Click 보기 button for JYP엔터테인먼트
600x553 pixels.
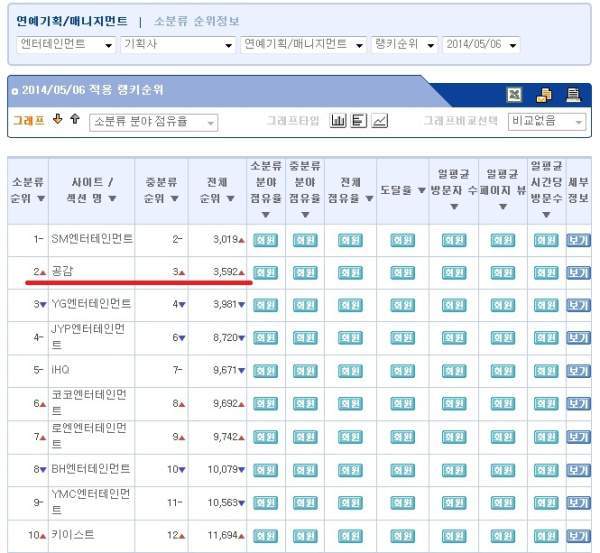[578, 338]
